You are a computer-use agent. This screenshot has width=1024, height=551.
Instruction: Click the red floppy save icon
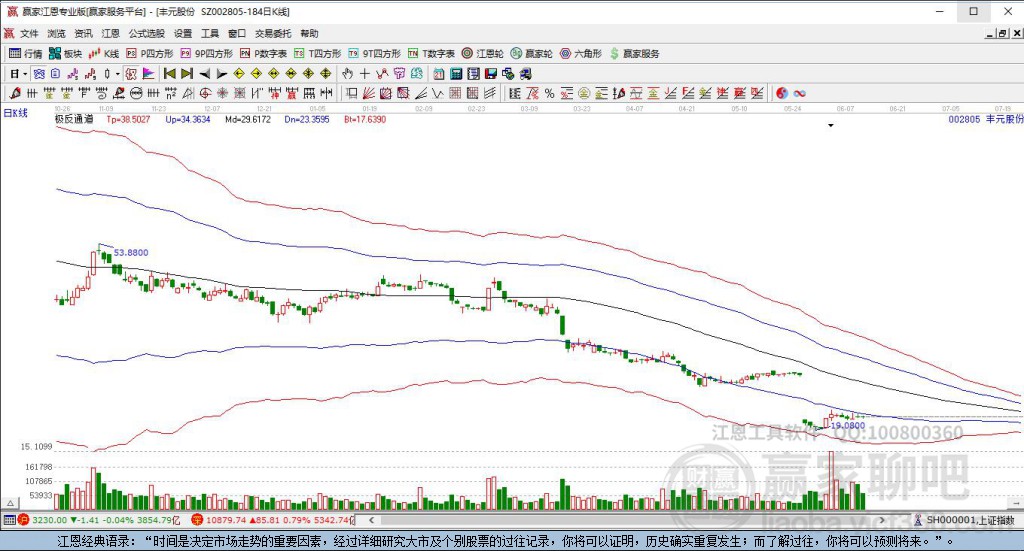tap(490, 74)
